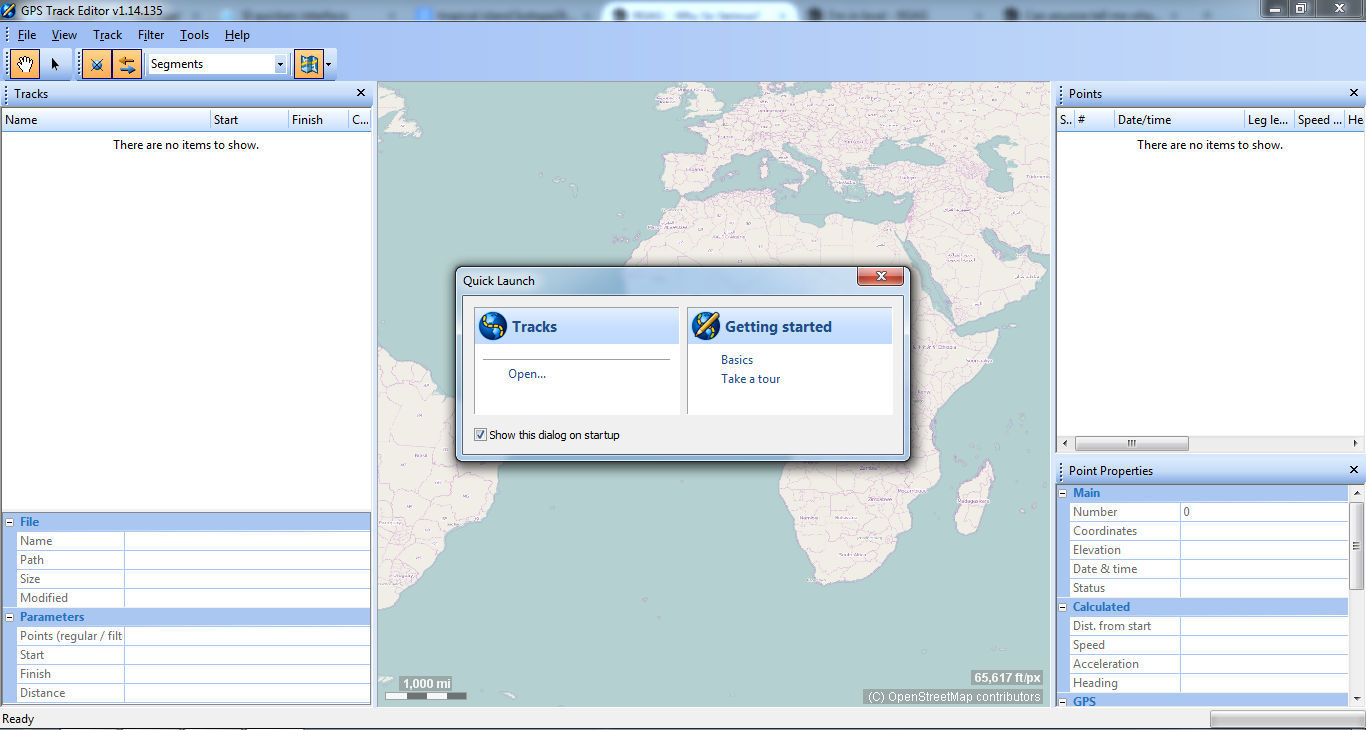Click the Points horizontal scrollbar thumb

[x=1132, y=443]
